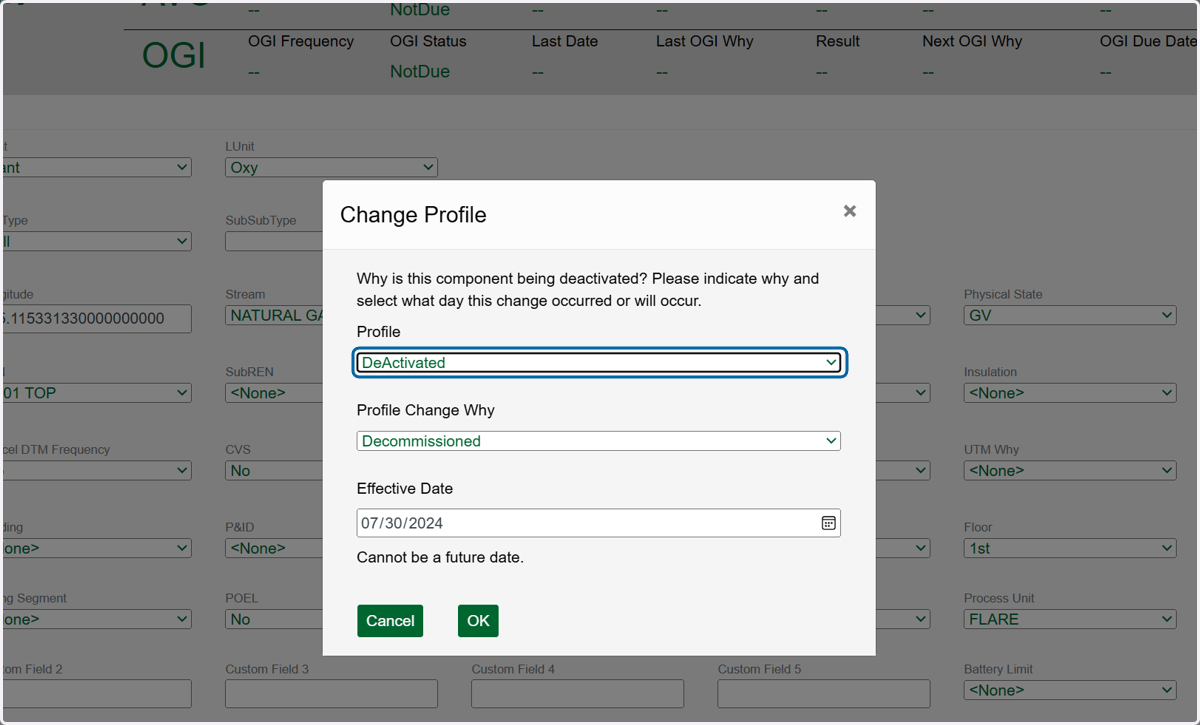Open the calendar picker icon
The width and height of the screenshot is (1200, 725).
[828, 523]
